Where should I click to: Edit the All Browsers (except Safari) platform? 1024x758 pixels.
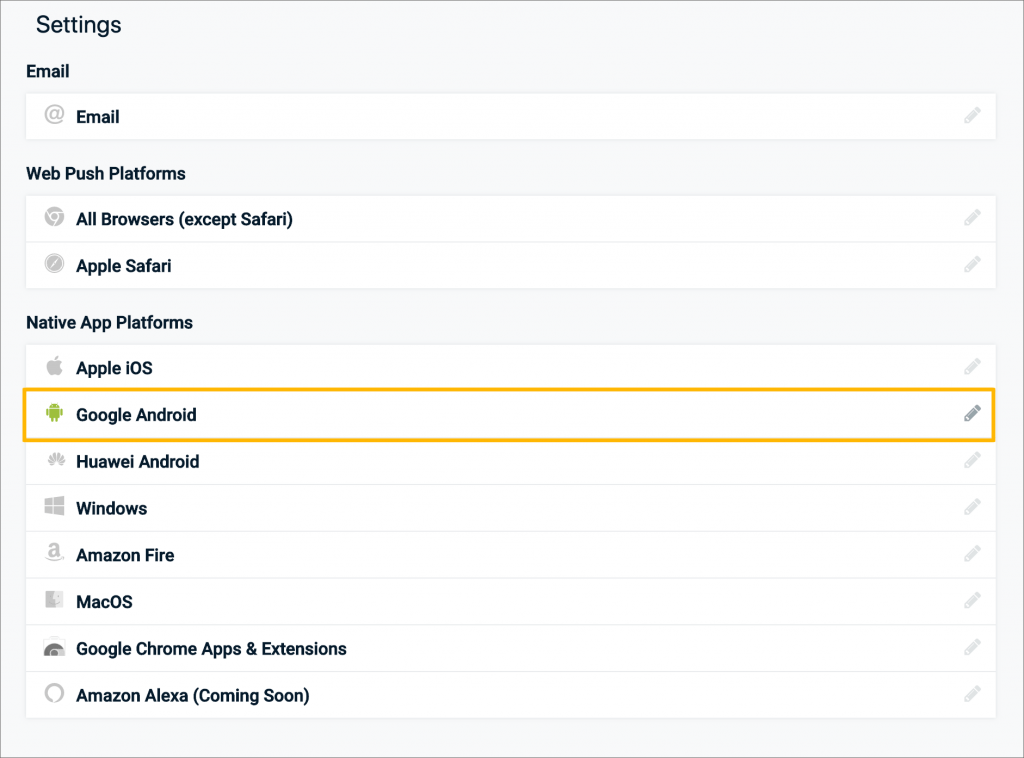click(x=972, y=218)
